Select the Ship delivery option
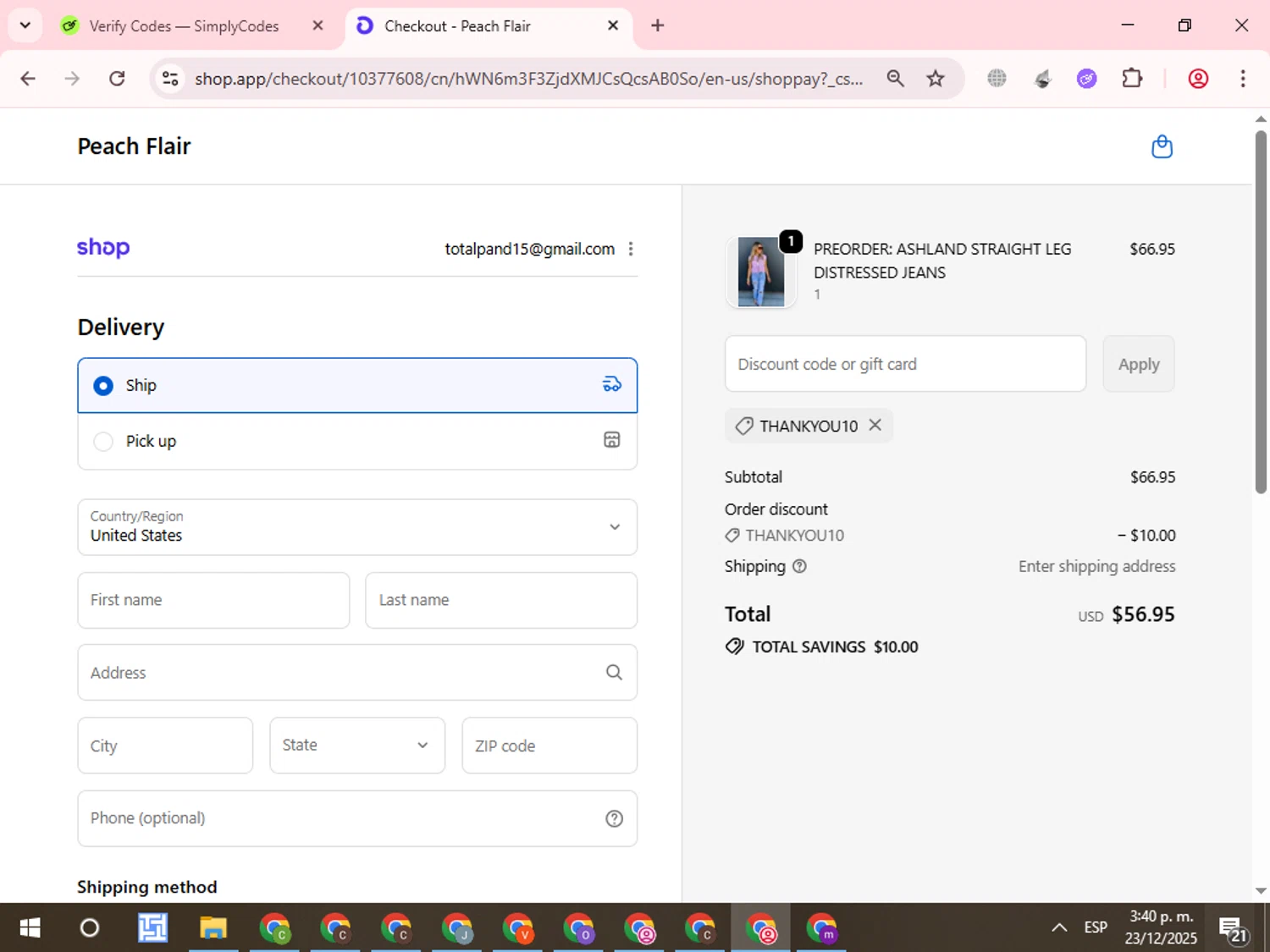 coord(357,386)
